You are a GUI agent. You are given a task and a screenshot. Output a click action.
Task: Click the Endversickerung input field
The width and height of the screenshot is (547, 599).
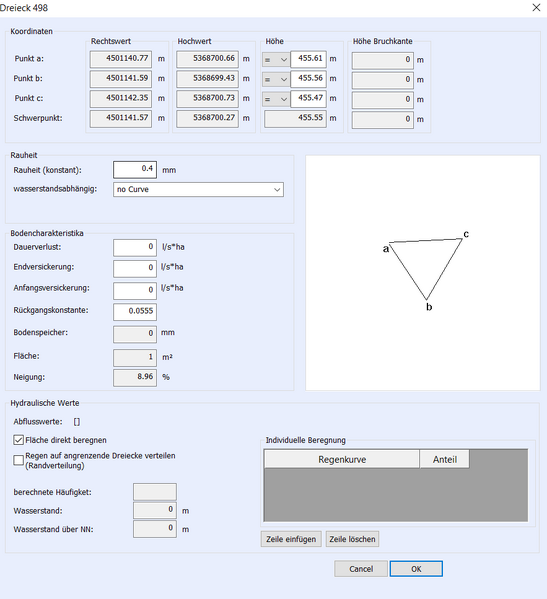click(135, 268)
